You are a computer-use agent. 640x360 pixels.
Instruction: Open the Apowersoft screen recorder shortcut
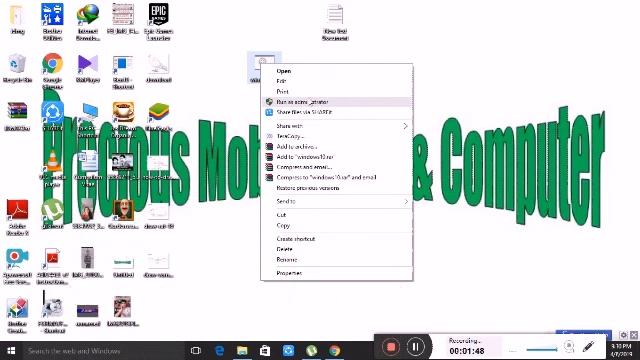tap(17, 265)
